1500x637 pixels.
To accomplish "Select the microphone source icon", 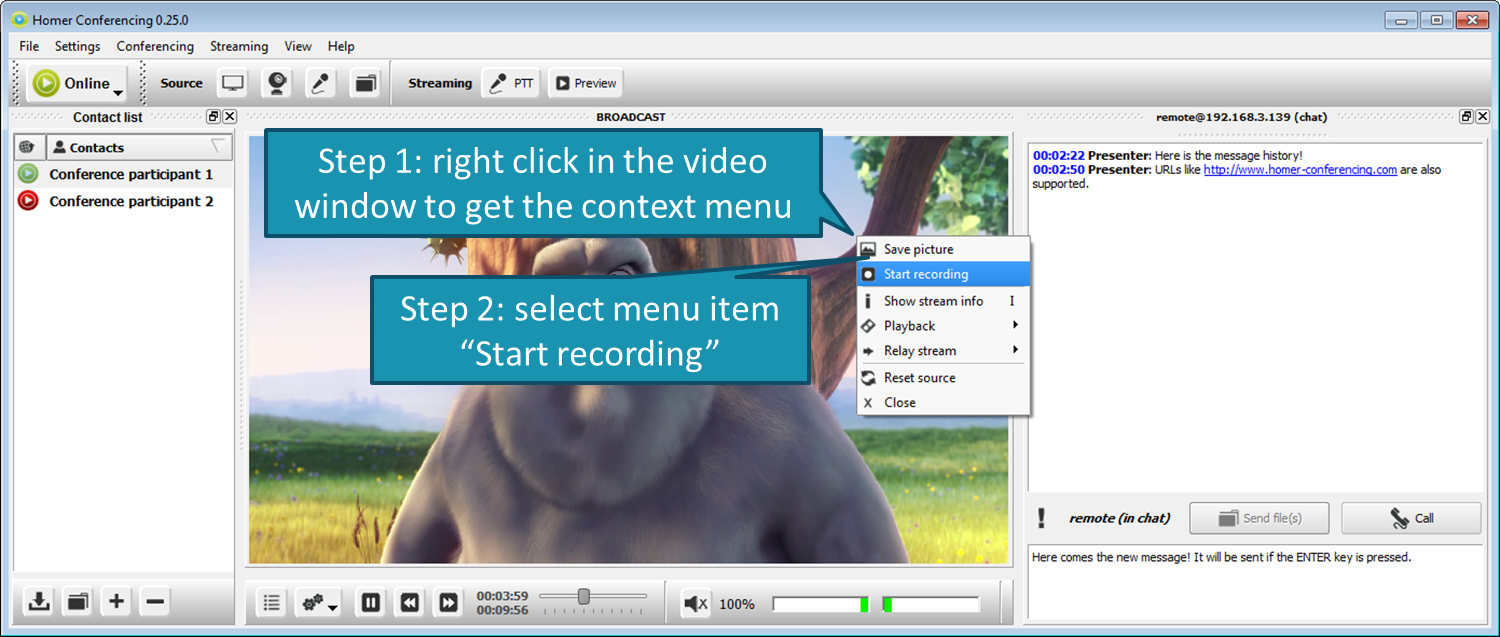I will [320, 84].
